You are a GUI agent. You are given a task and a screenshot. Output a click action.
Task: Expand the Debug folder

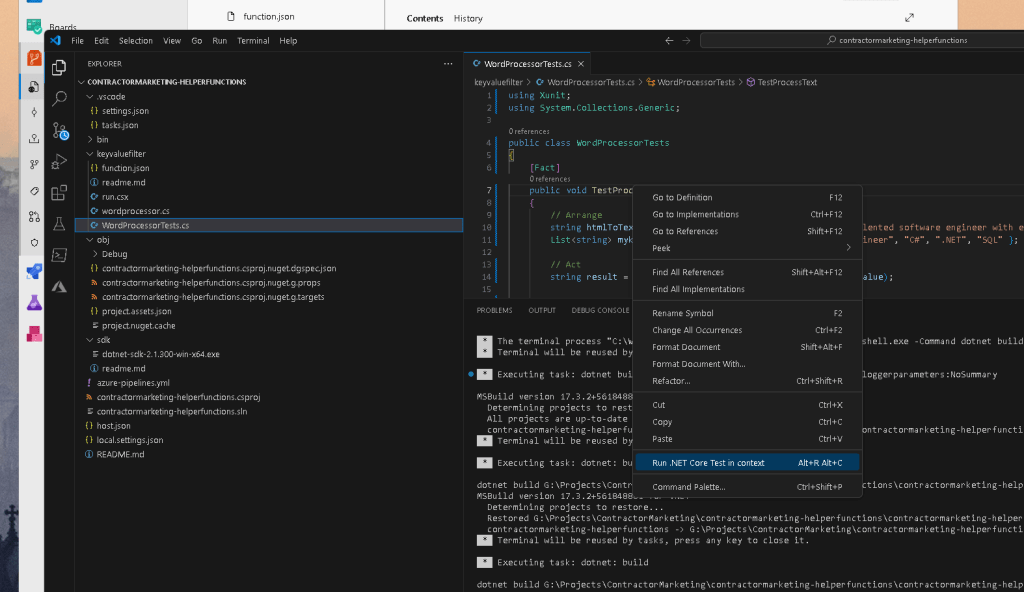(95, 254)
